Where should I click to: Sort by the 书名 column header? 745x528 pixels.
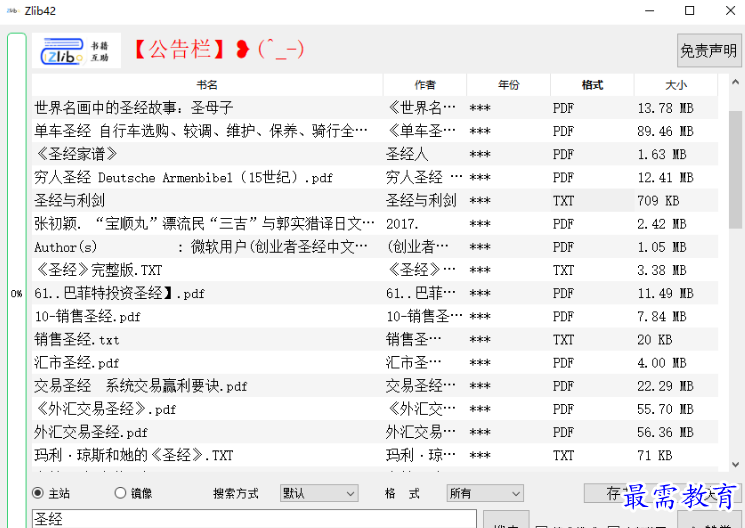[x=207, y=85]
